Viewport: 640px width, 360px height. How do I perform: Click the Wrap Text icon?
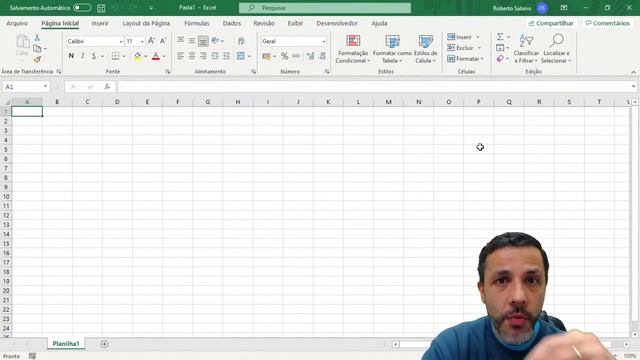pyautogui.click(x=241, y=40)
